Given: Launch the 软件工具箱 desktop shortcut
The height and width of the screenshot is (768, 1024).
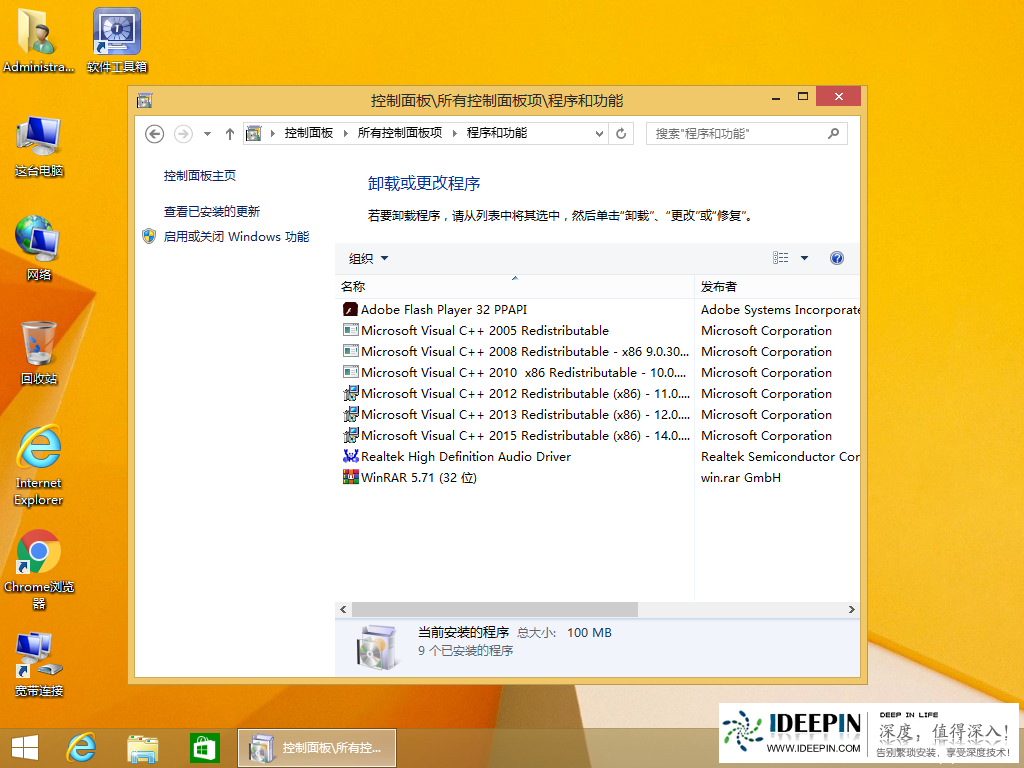Looking at the screenshot, I should click(117, 40).
